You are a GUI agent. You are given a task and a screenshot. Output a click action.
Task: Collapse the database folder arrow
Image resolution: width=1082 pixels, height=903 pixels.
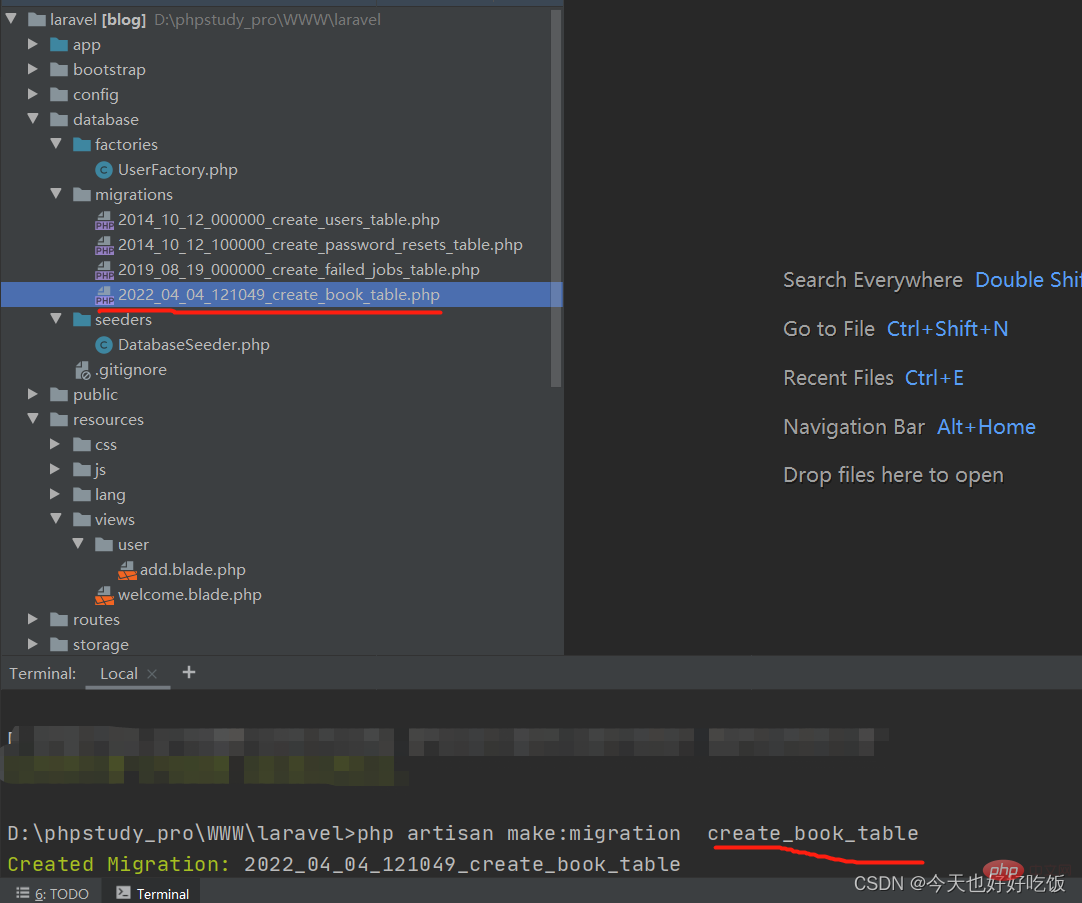32,119
